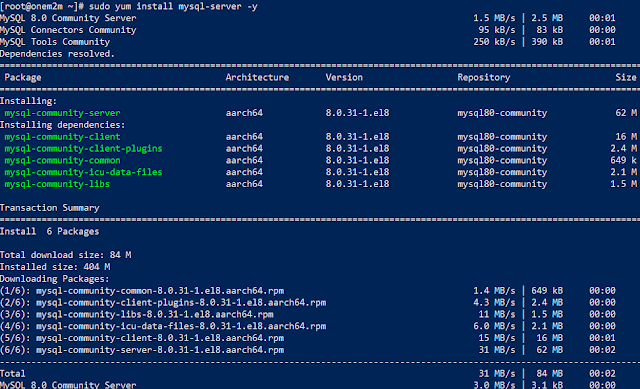Image resolution: width=640 pixels, height=389 pixels.
Task: Click the 'Architecture' column header
Action: click(257, 78)
